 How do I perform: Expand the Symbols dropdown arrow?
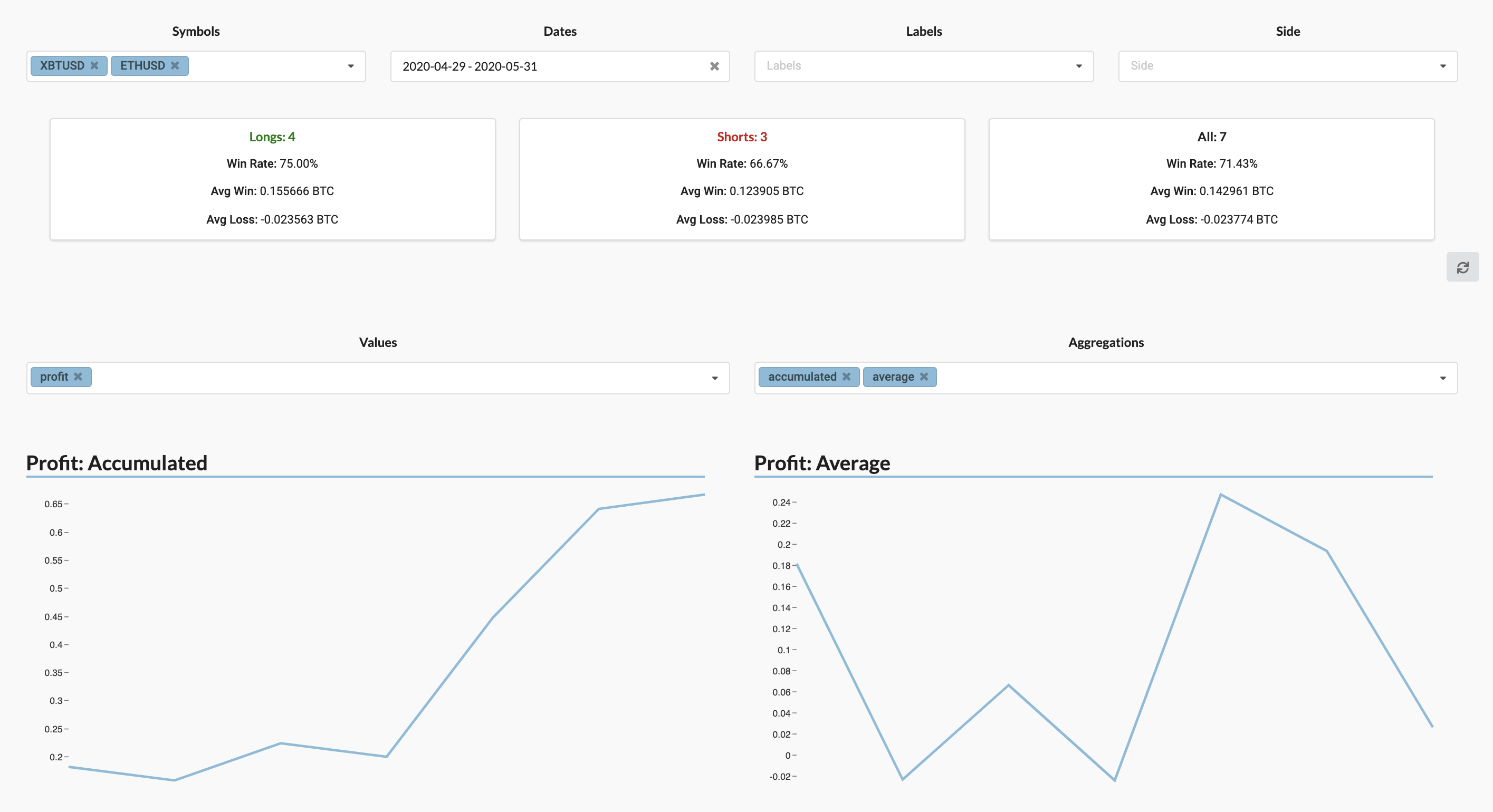pos(351,66)
